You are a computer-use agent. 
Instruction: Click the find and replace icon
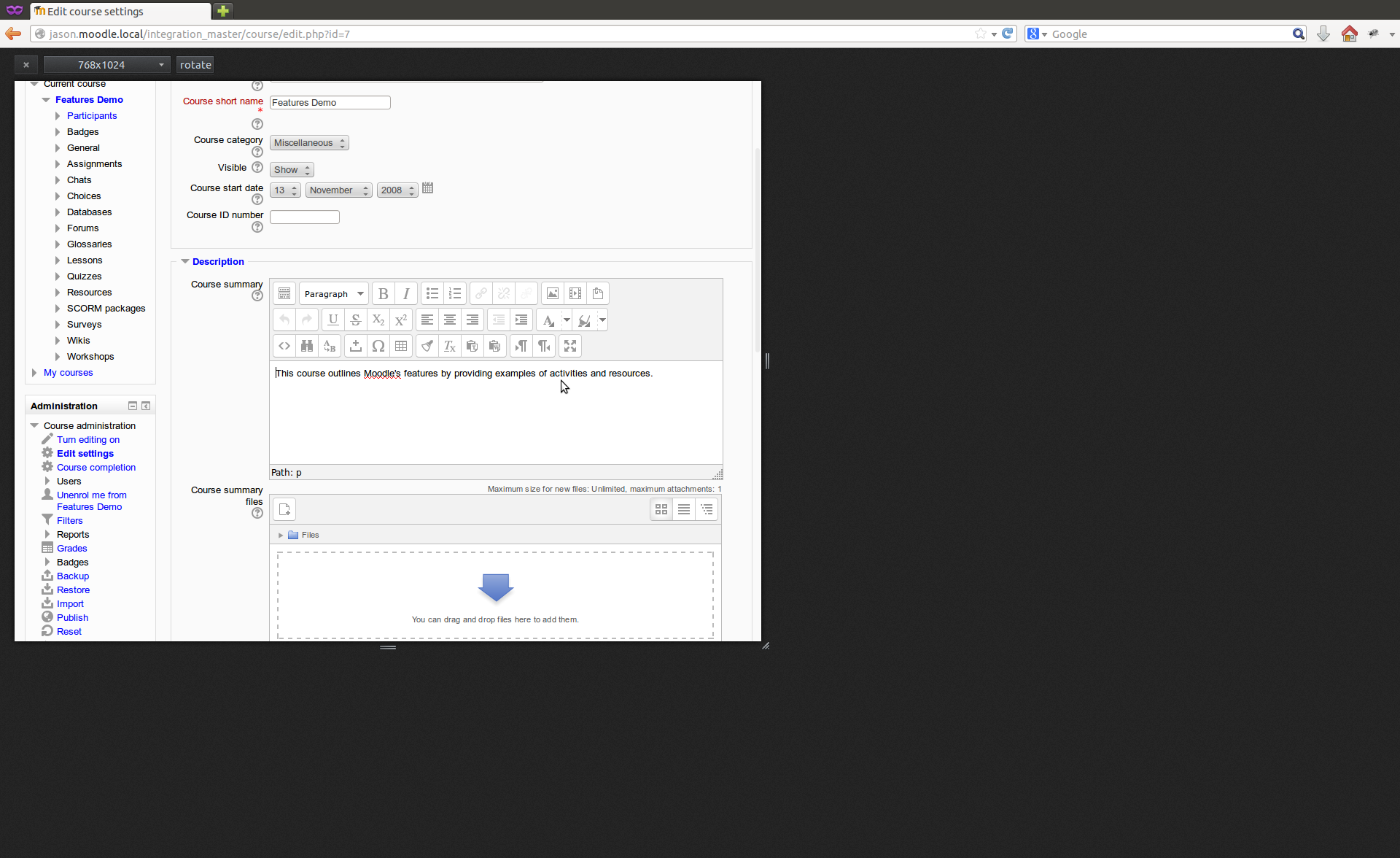[x=330, y=346]
